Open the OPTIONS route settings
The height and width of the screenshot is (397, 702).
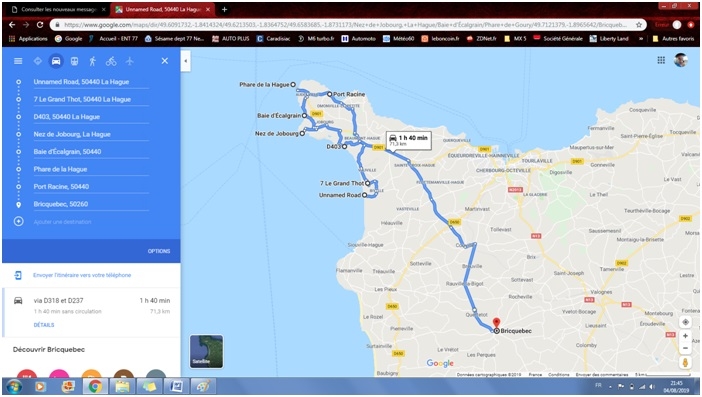coord(159,251)
